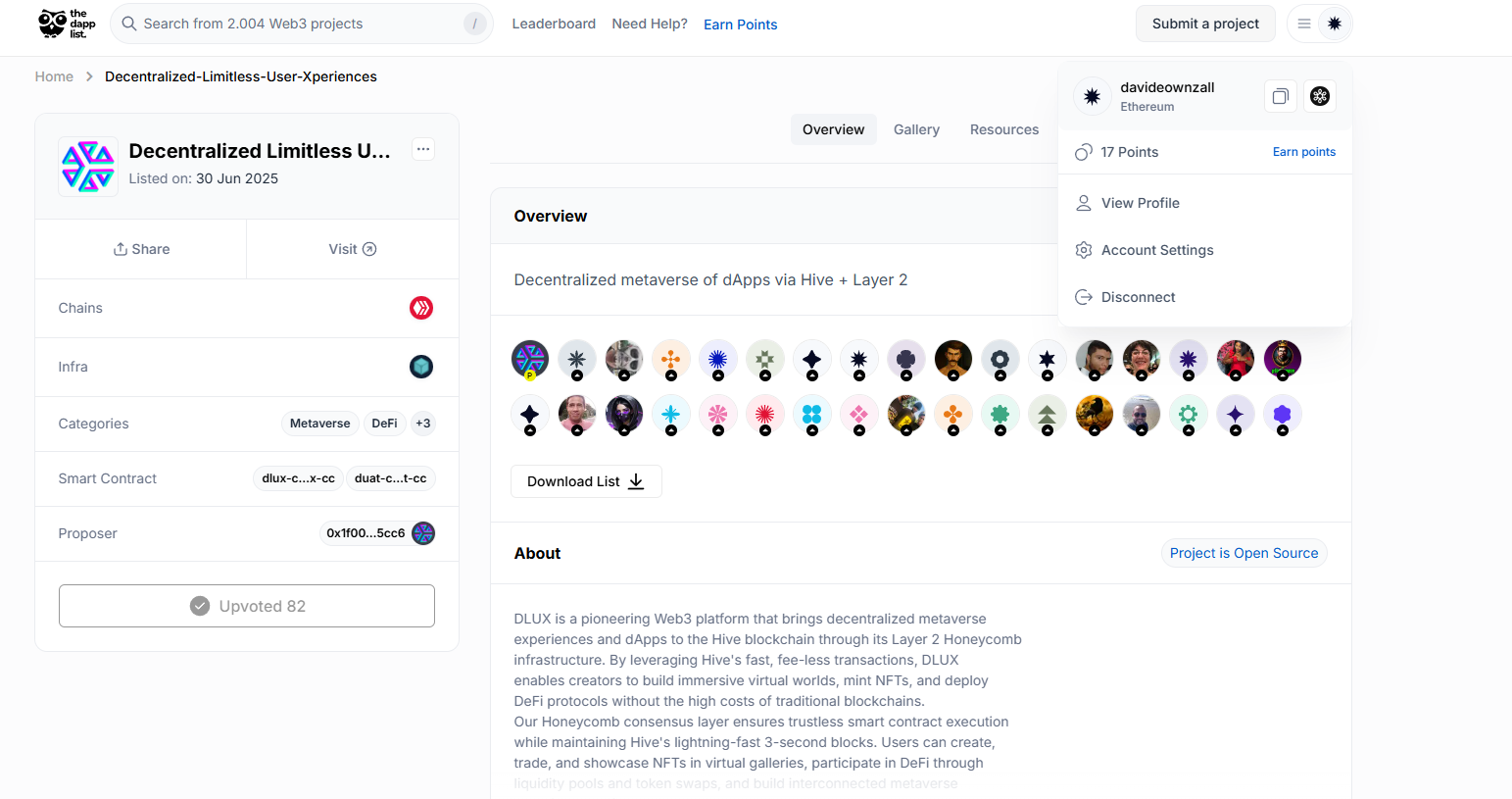Image resolution: width=1512 pixels, height=799 pixels.
Task: Click the Metaverse category tag
Action: coord(319,424)
